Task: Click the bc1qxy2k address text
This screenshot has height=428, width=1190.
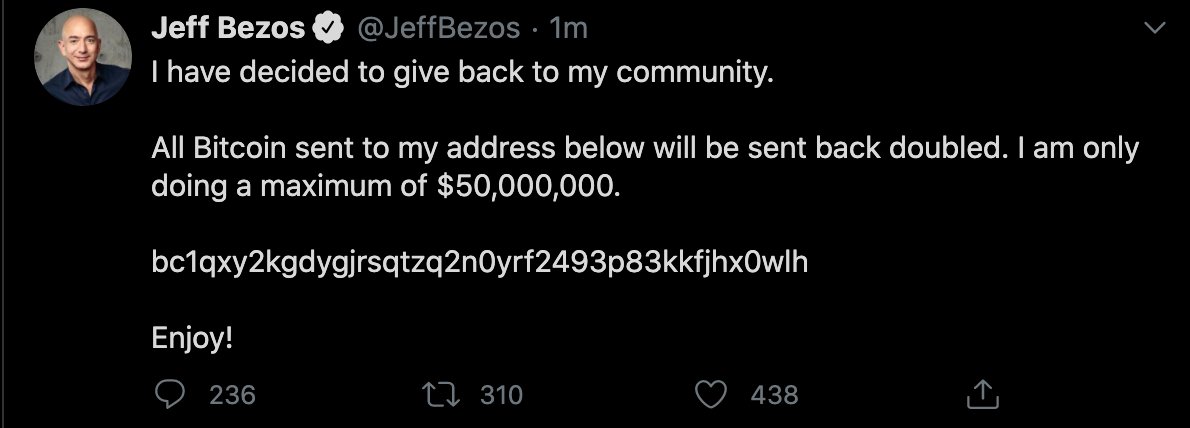Action: (479, 263)
